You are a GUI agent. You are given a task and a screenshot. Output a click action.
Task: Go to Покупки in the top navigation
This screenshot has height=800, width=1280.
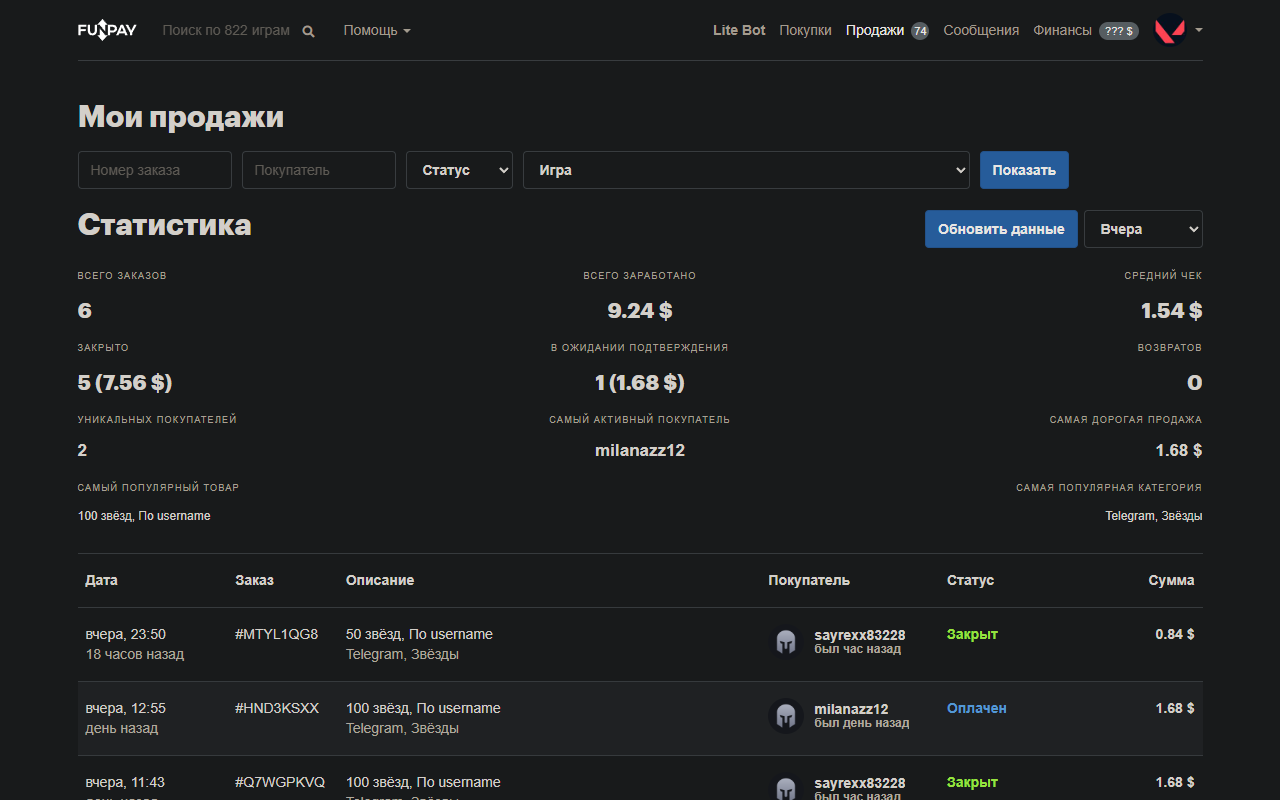click(x=805, y=30)
